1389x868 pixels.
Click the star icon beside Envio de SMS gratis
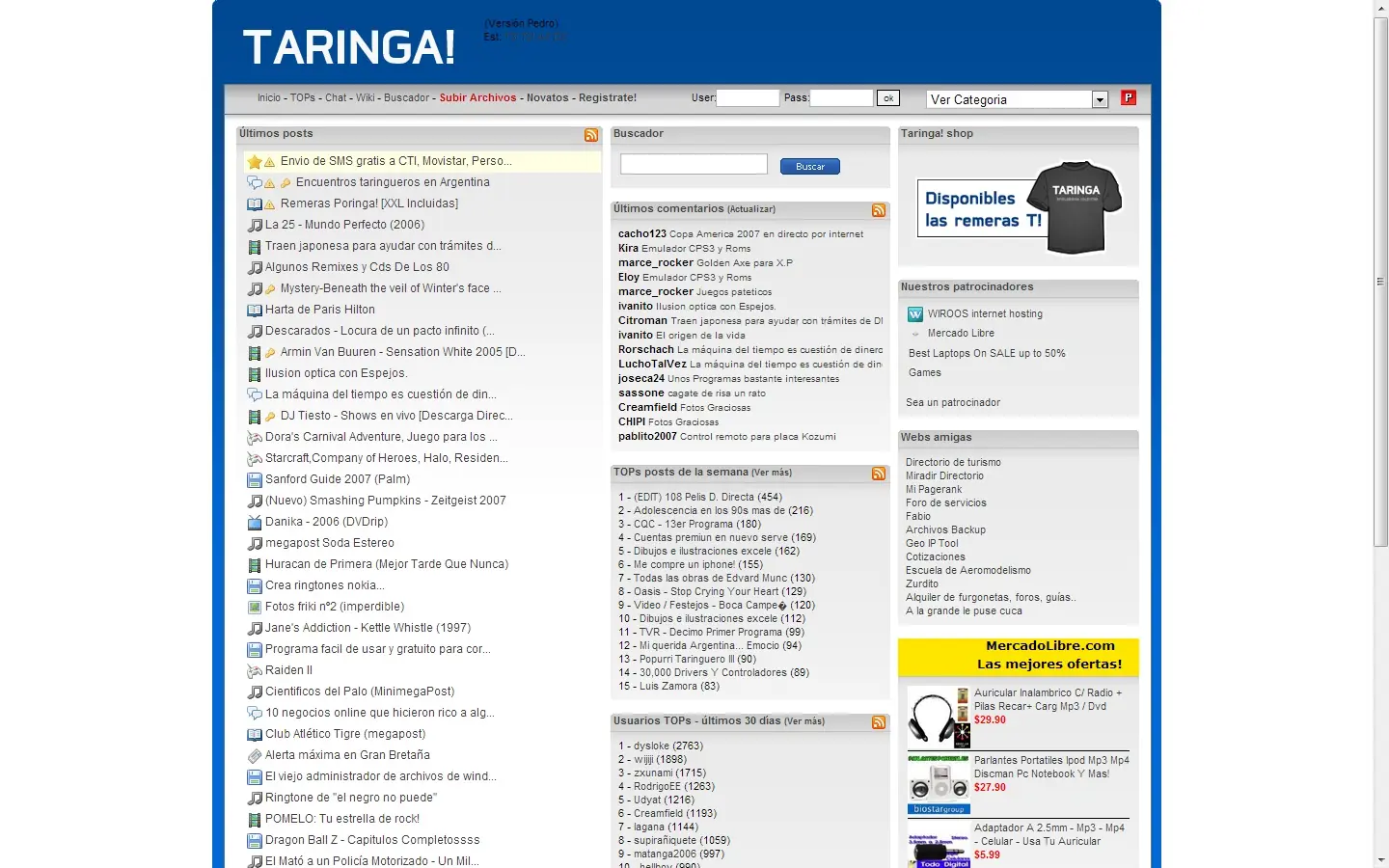click(x=255, y=162)
